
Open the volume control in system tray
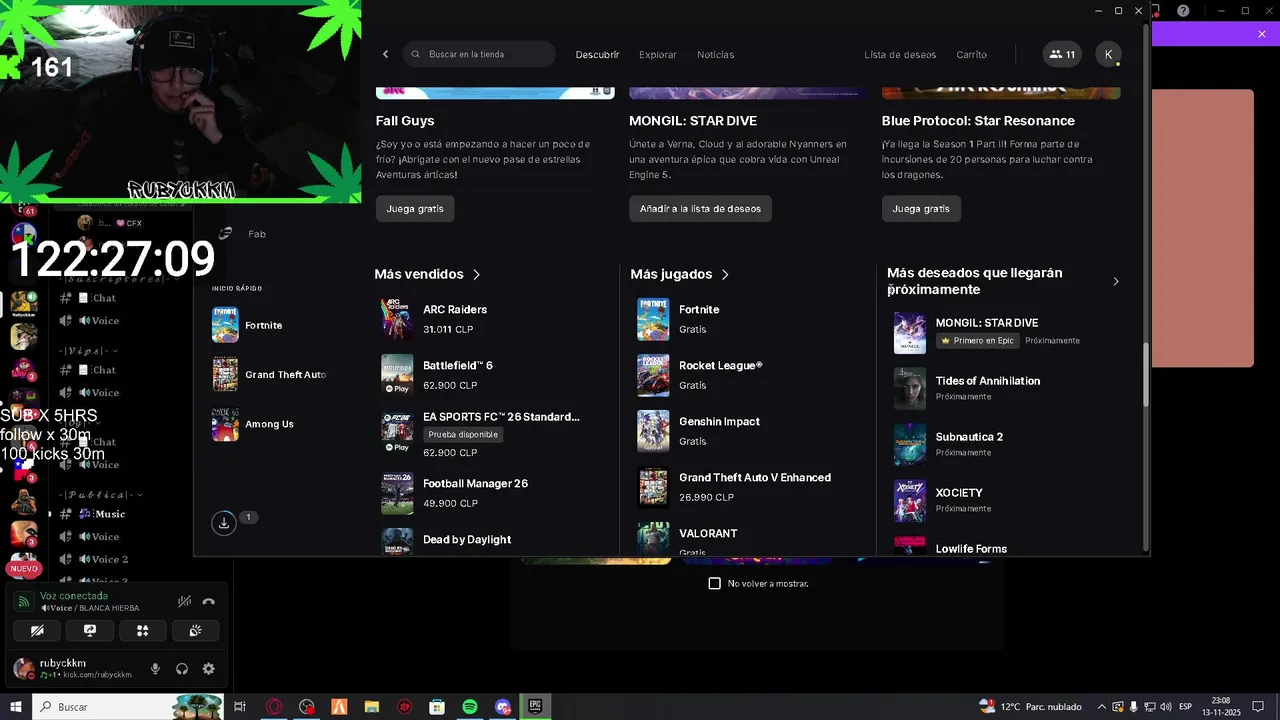[x=1166, y=707]
